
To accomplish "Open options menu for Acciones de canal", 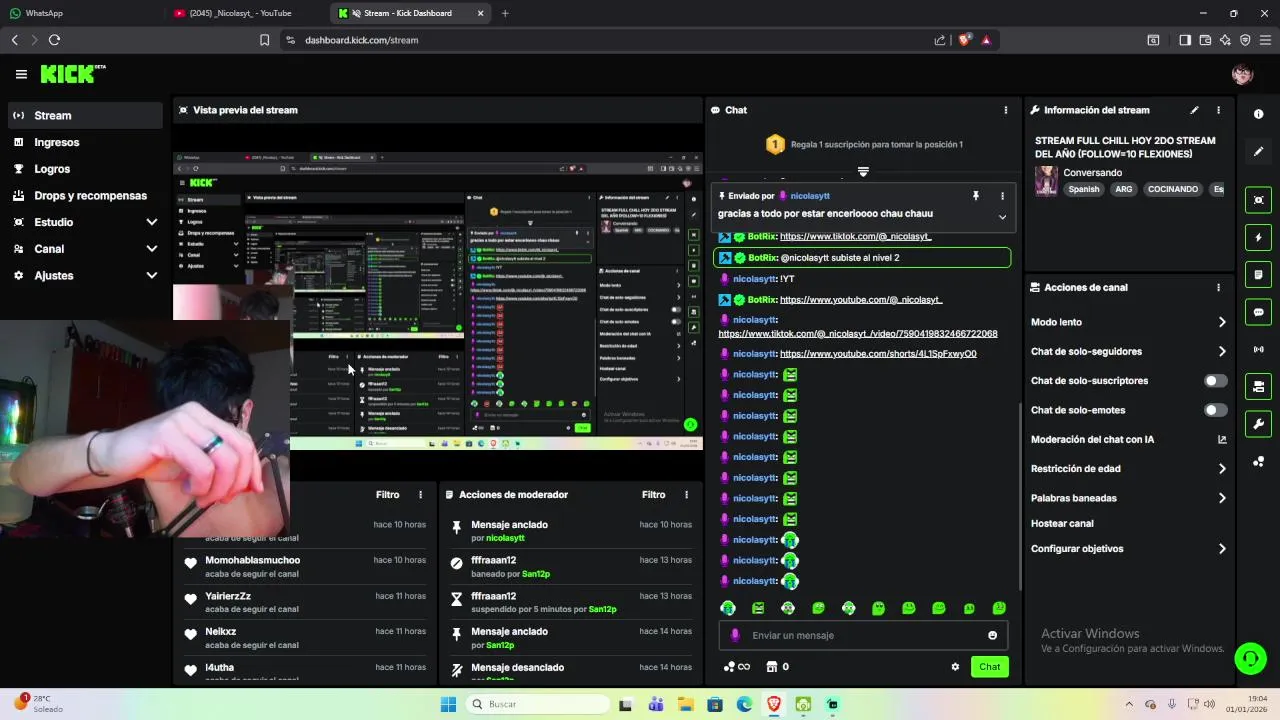I will pyautogui.click(x=1218, y=287).
